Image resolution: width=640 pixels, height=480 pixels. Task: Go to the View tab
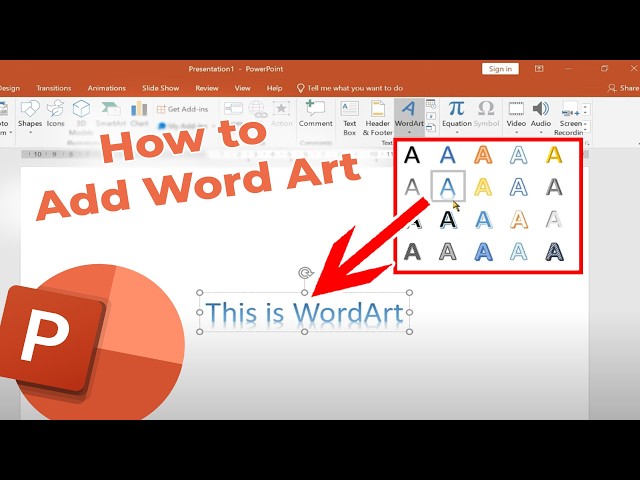click(x=242, y=88)
